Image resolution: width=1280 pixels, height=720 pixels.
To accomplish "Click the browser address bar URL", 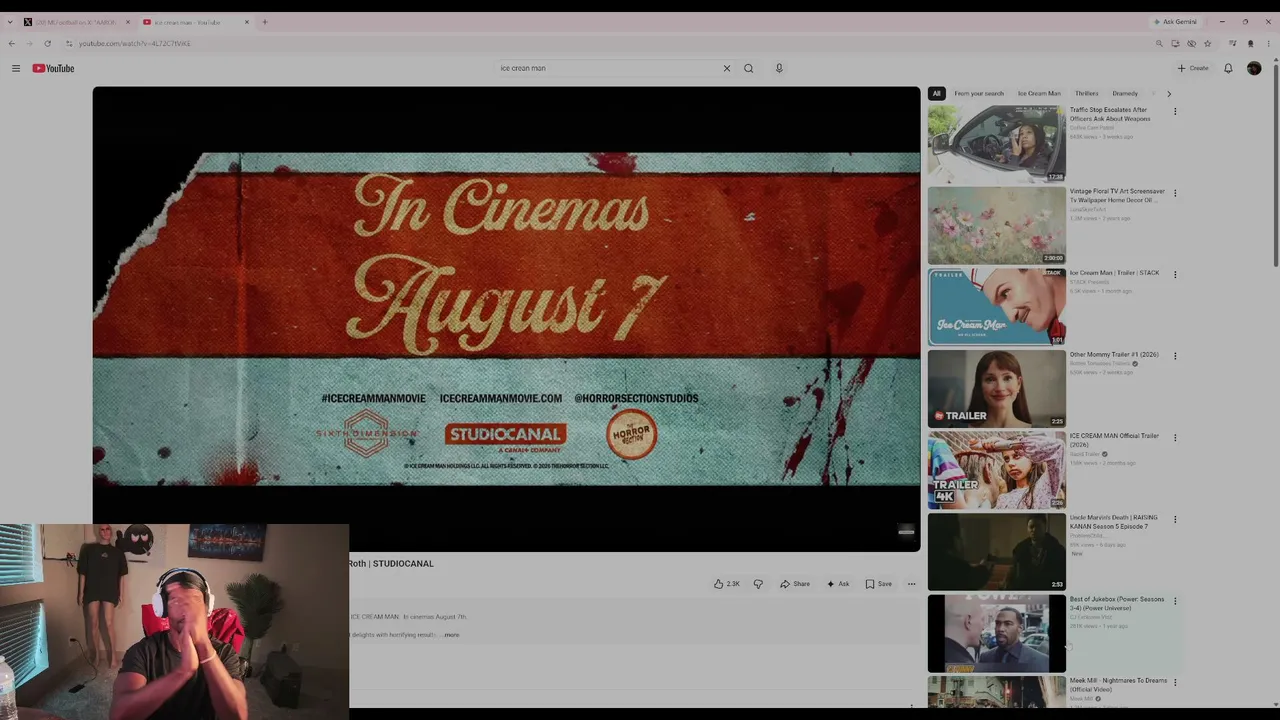I will pos(135,43).
